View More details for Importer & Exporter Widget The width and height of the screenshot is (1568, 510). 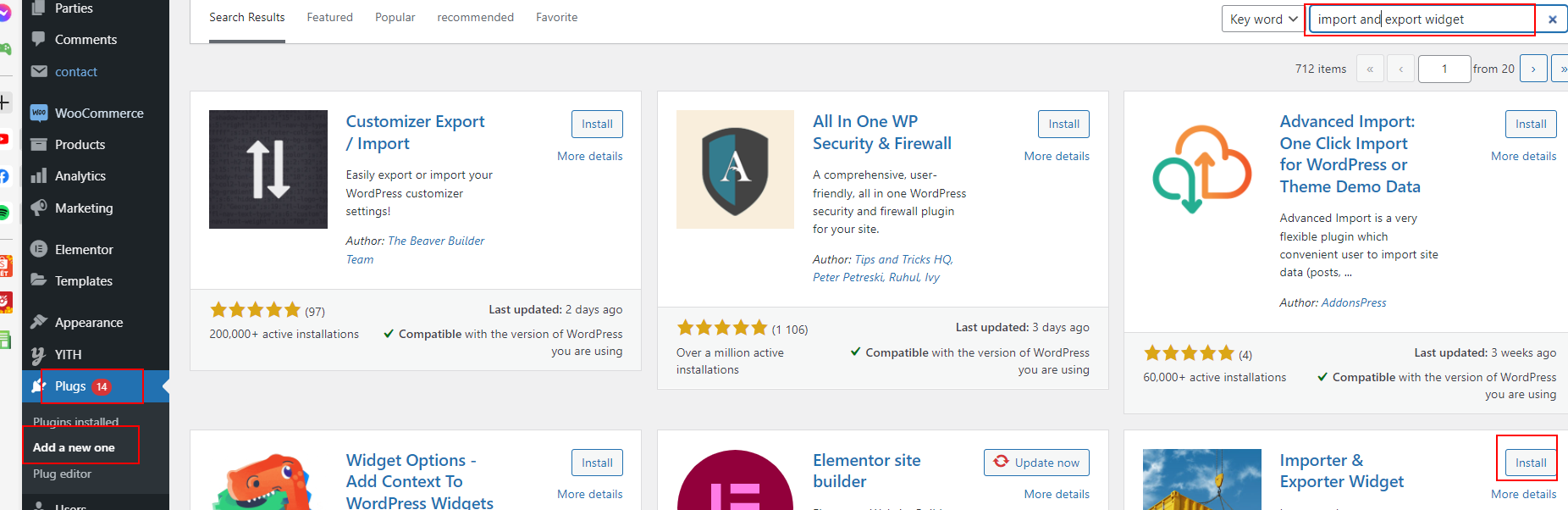pyautogui.click(x=1524, y=494)
